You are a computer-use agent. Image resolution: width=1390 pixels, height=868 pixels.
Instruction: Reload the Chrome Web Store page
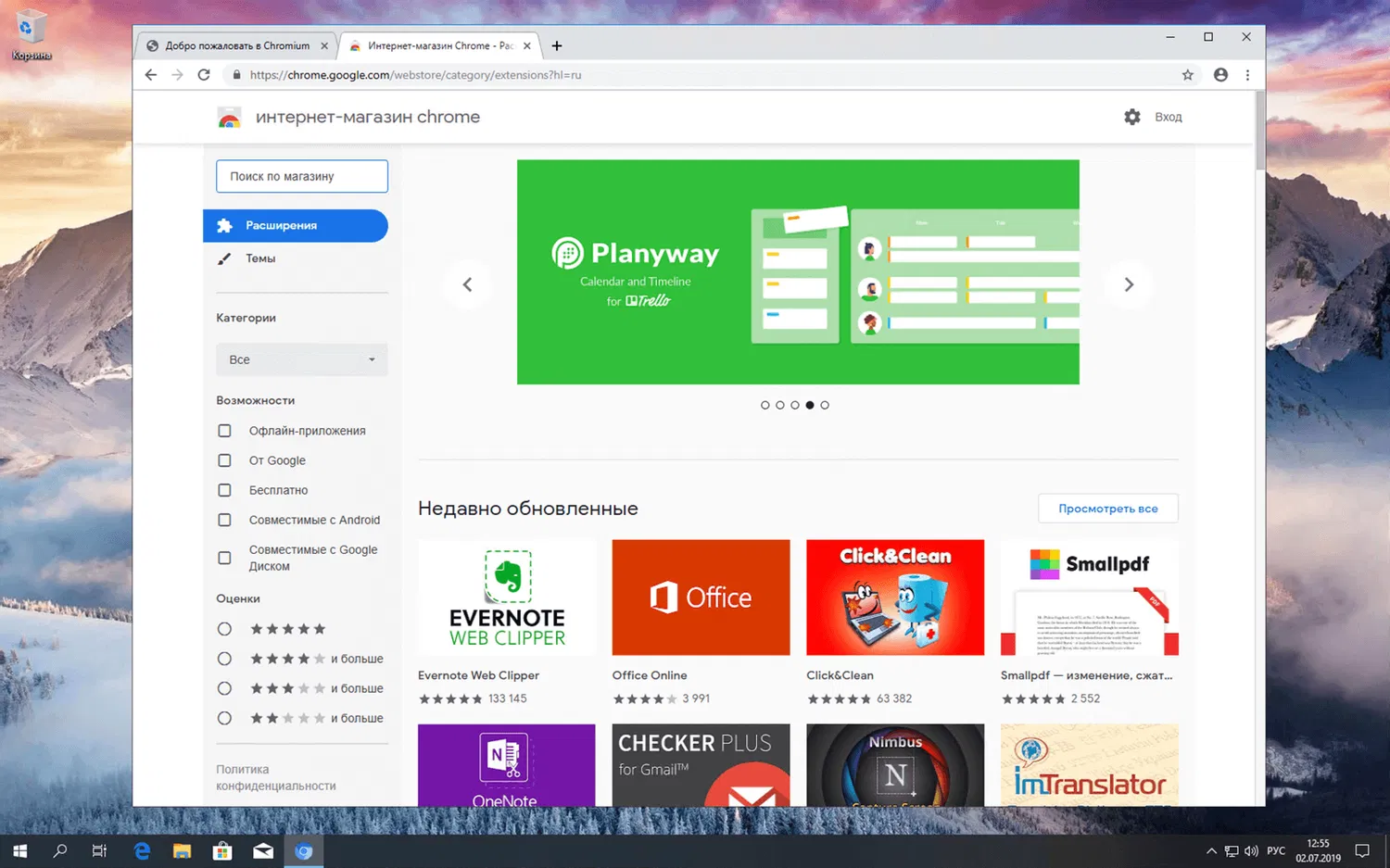pos(204,75)
